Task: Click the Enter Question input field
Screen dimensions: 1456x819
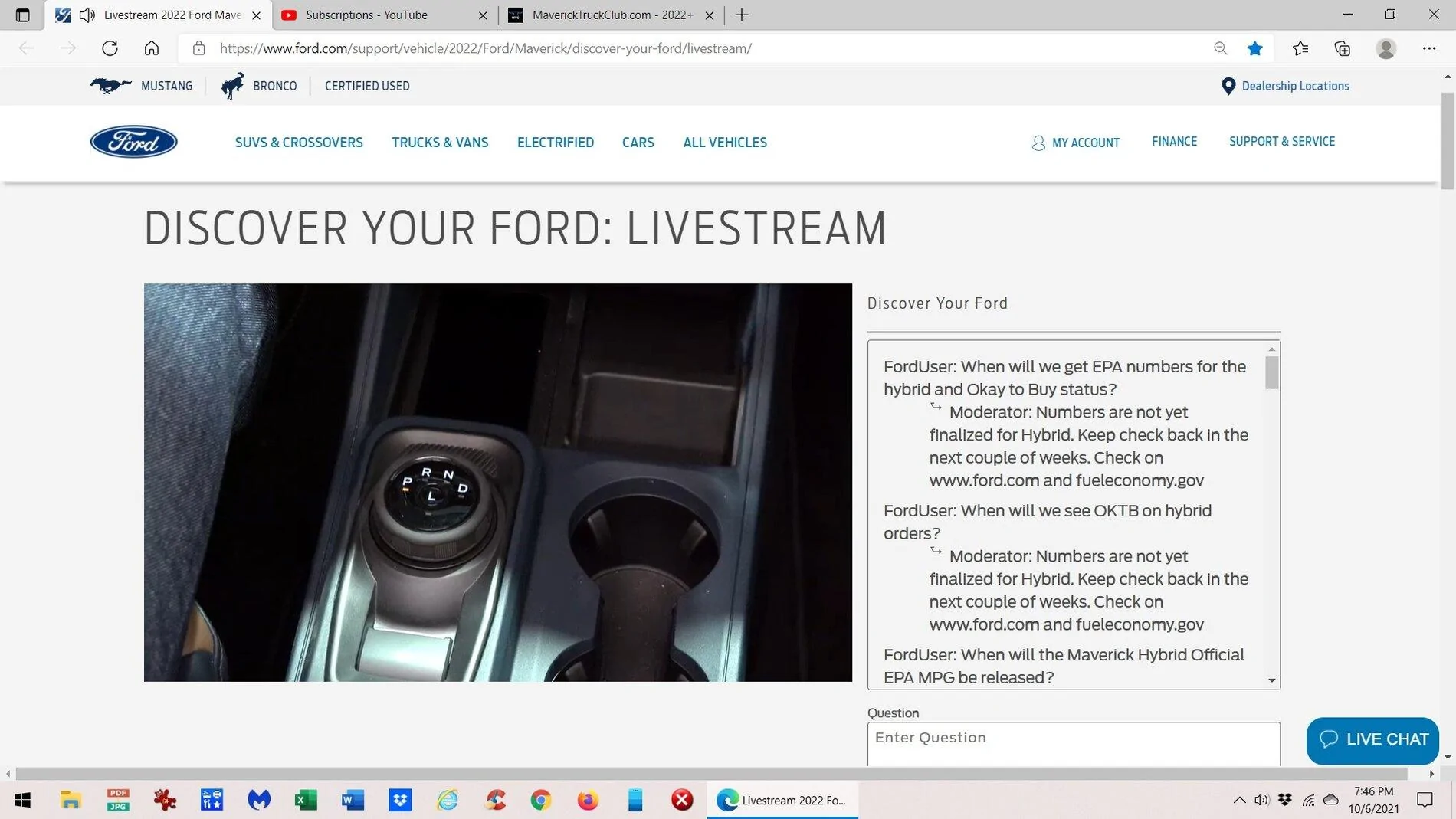Action: tap(1074, 743)
